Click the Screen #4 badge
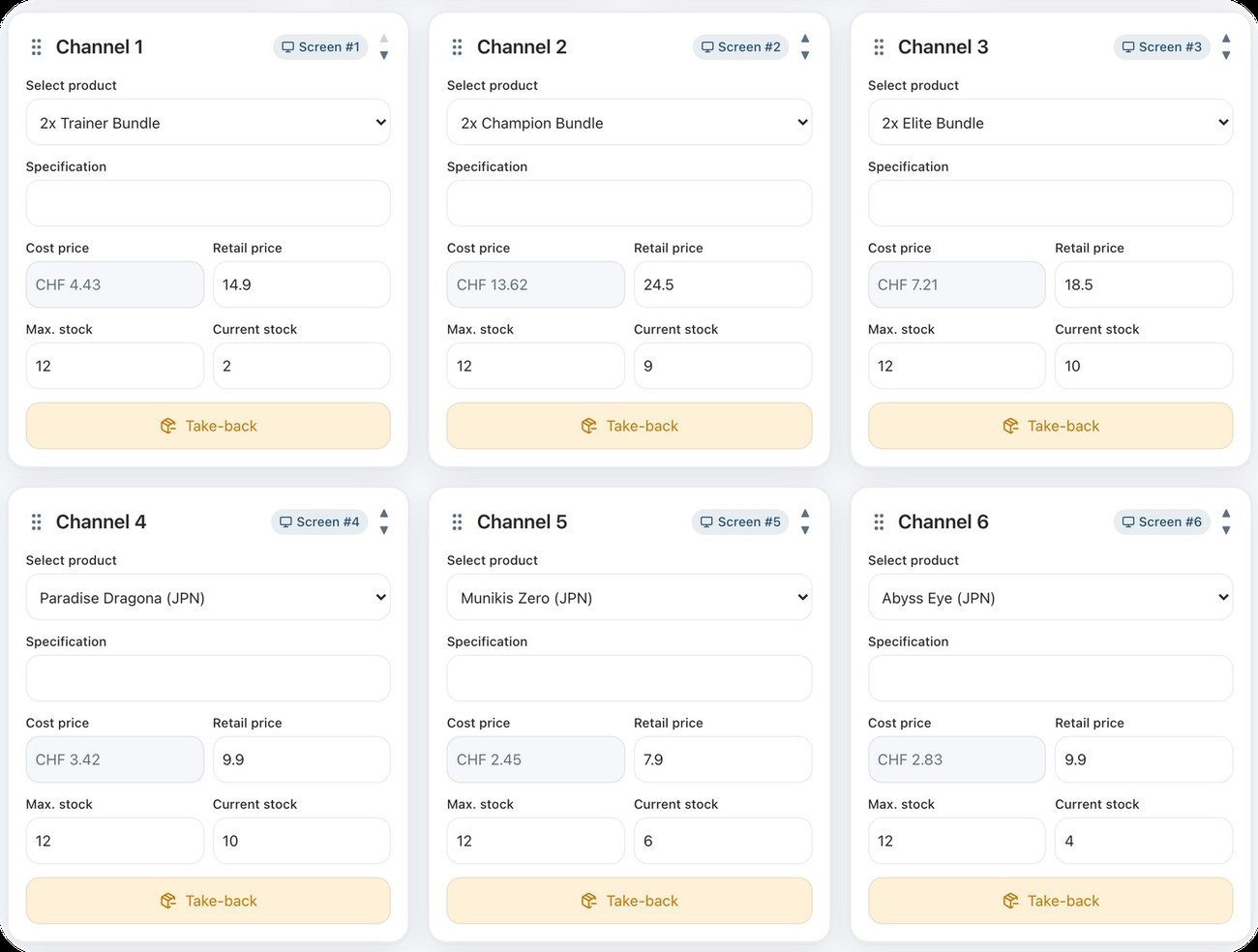The image size is (1258, 952). pos(319,521)
